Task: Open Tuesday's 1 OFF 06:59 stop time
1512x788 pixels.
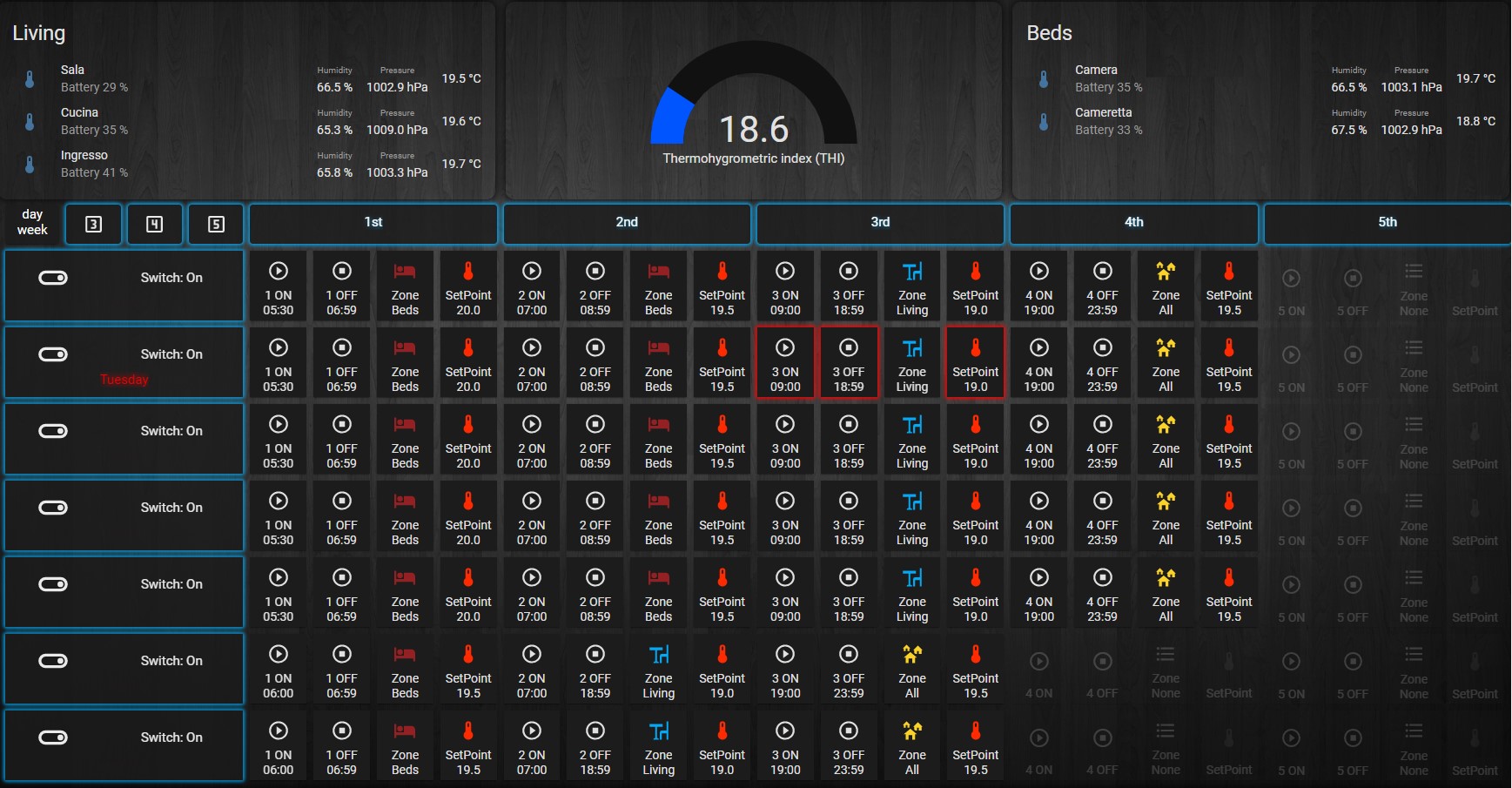Action: [x=342, y=363]
